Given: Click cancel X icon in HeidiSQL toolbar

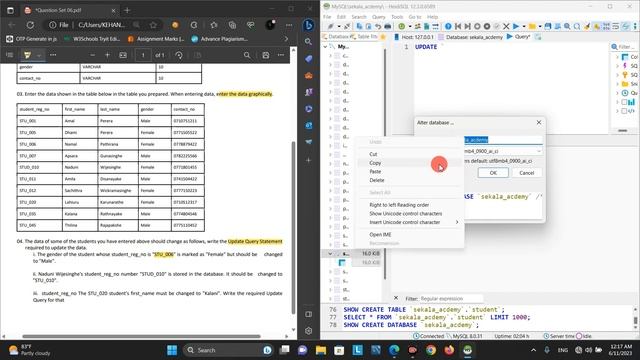Looking at the screenshot, I should [x=506, y=27].
